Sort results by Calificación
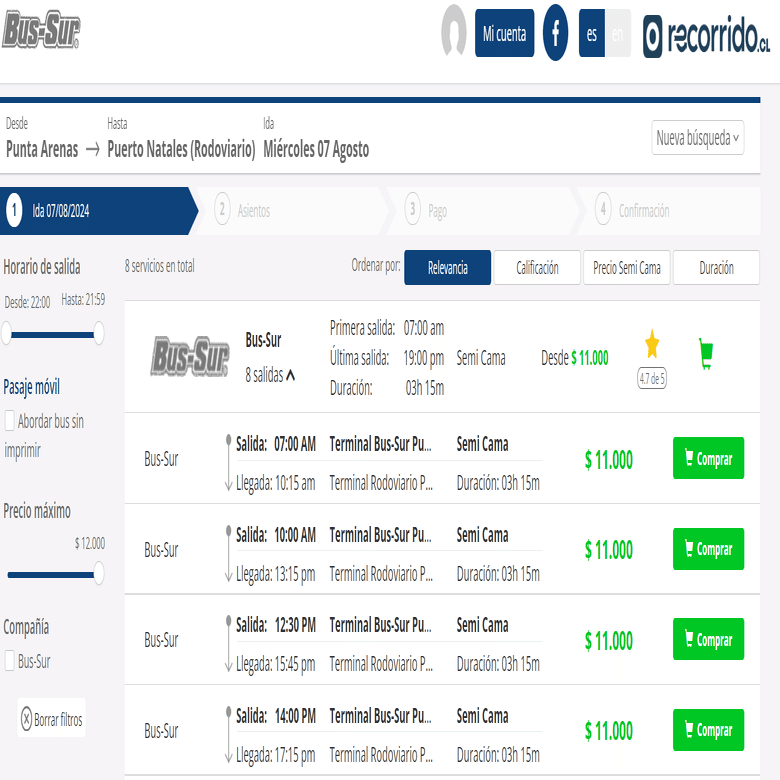780x780 pixels. pyautogui.click(x=537, y=268)
